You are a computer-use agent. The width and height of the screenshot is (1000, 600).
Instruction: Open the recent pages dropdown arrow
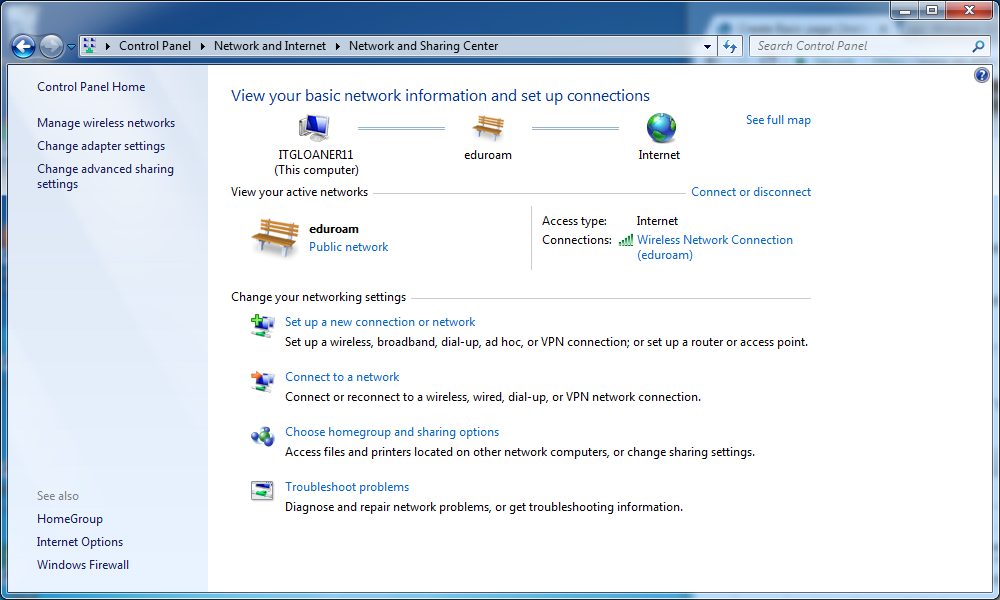[72, 47]
